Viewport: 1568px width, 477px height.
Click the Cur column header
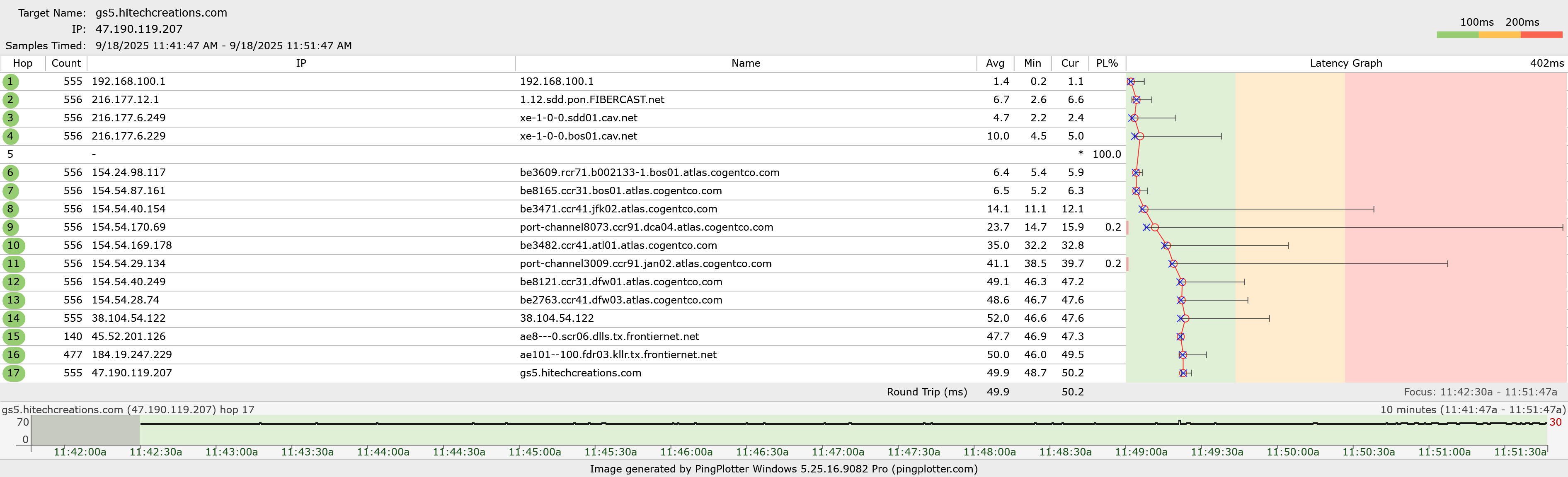[1069, 63]
